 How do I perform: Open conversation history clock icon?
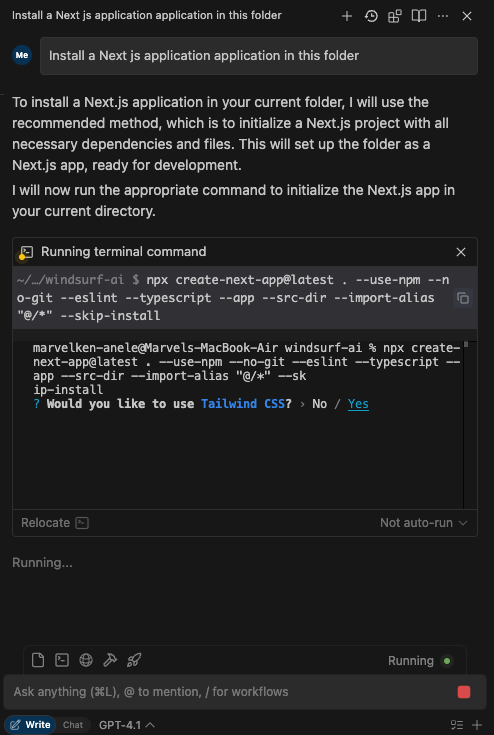[x=371, y=16]
